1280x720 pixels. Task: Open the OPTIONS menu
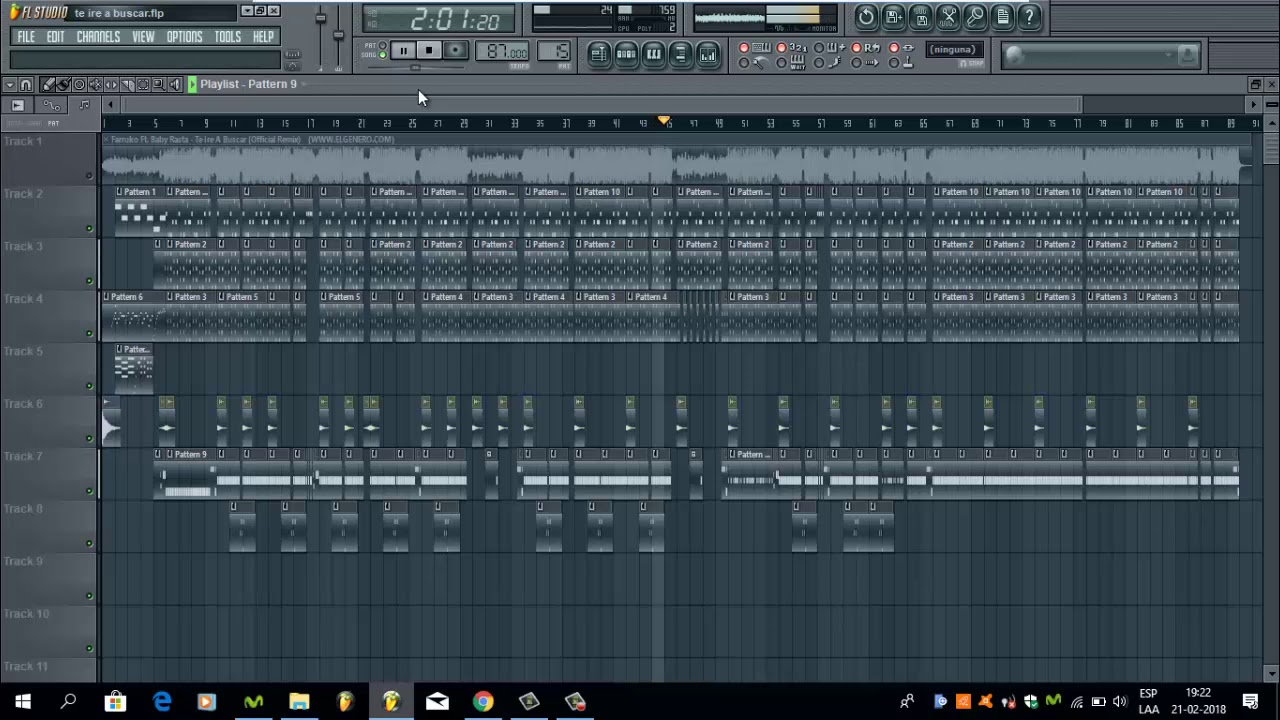click(184, 37)
